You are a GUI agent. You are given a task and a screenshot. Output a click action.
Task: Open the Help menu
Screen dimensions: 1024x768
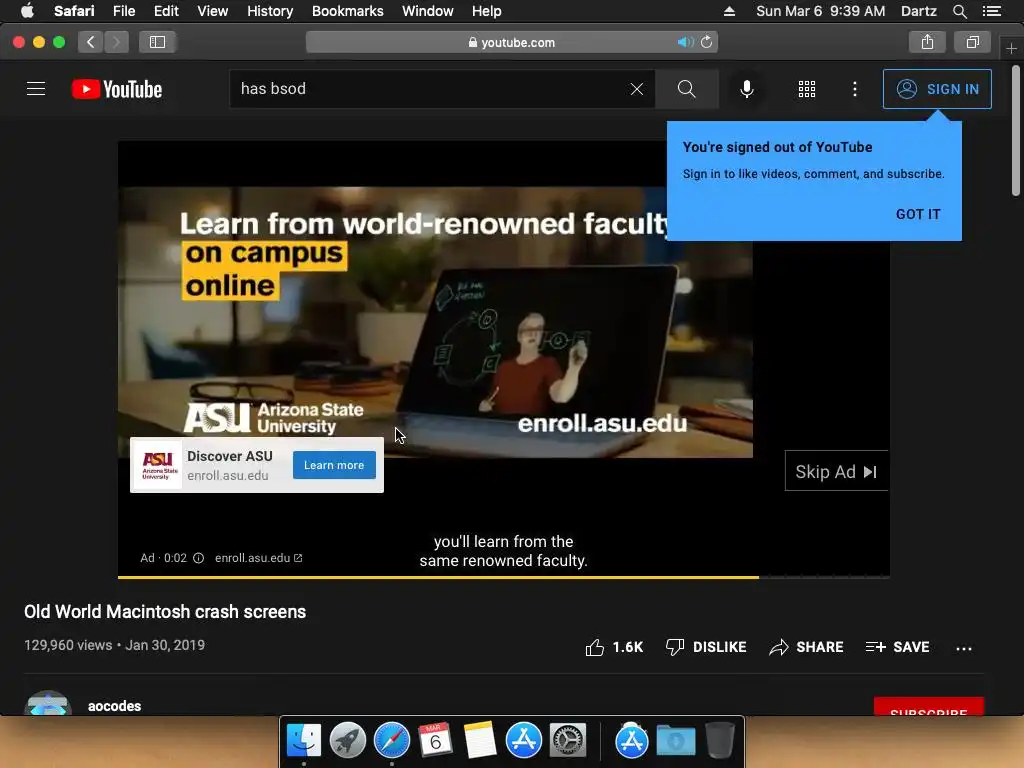[x=487, y=11]
